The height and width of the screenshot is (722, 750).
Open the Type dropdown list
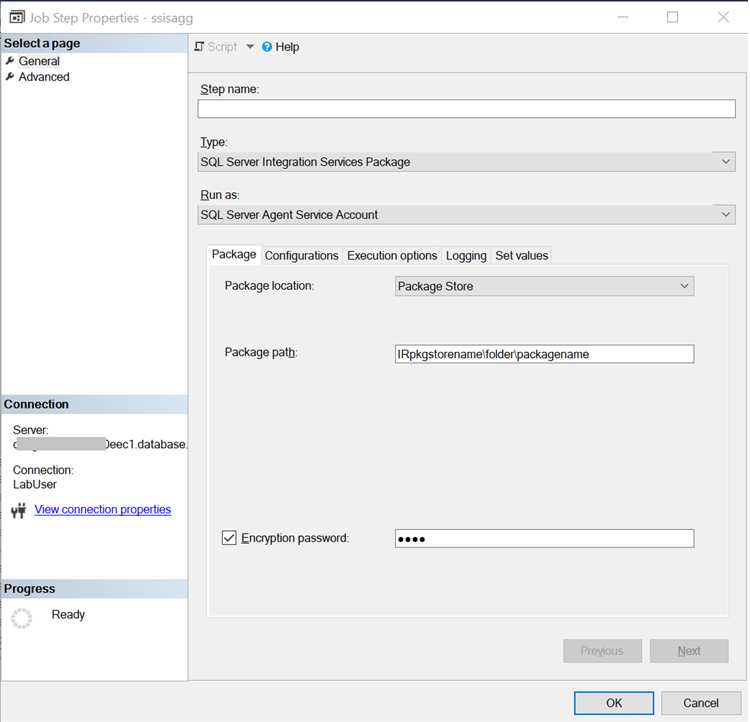466,162
